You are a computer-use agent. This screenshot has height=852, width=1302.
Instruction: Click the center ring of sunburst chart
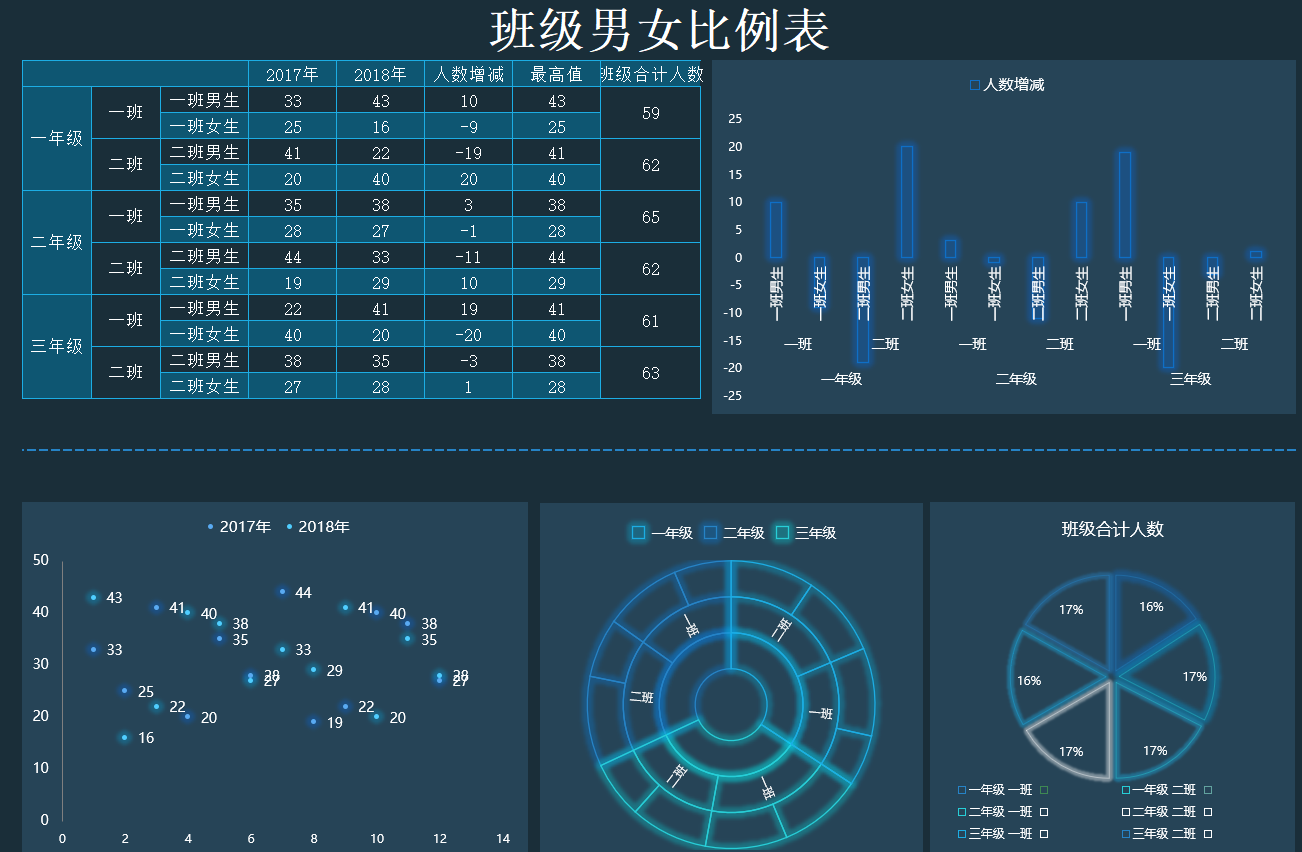(x=731, y=706)
